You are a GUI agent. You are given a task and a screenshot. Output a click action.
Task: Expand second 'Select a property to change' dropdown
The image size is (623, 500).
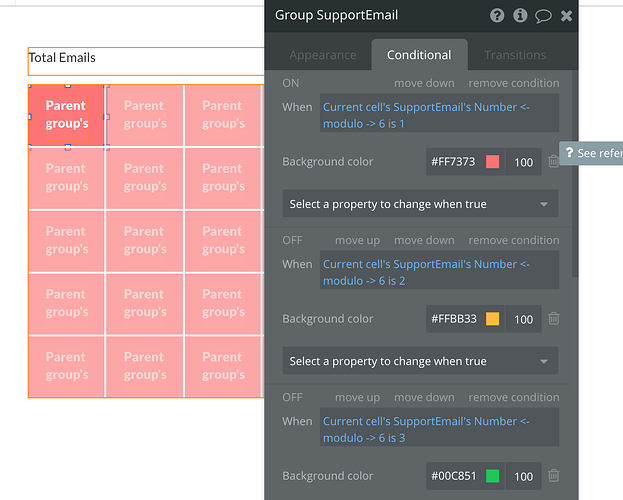click(420, 361)
